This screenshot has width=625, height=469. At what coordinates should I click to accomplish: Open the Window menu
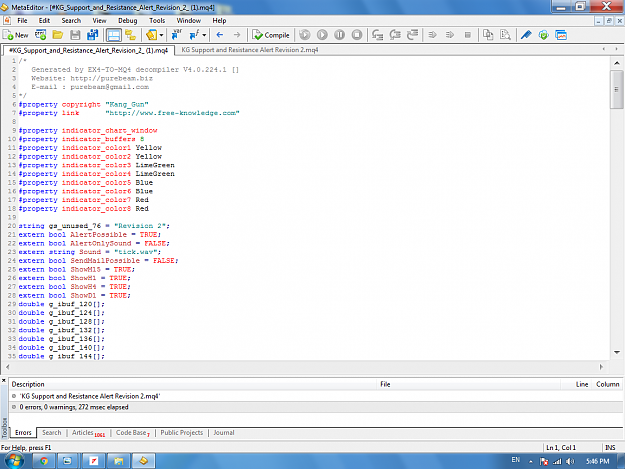point(189,21)
